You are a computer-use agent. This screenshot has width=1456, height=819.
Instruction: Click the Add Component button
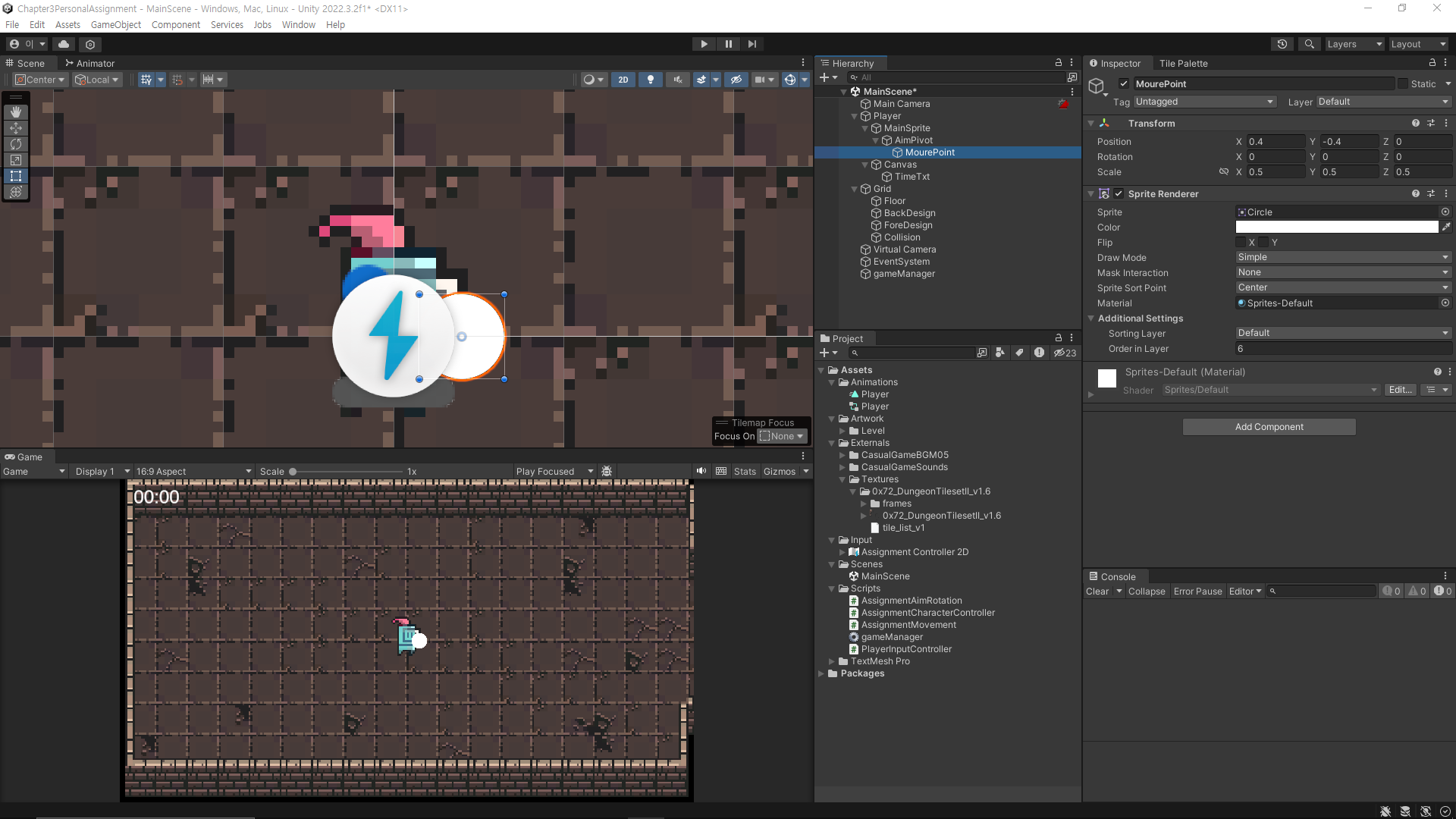pyautogui.click(x=1269, y=427)
